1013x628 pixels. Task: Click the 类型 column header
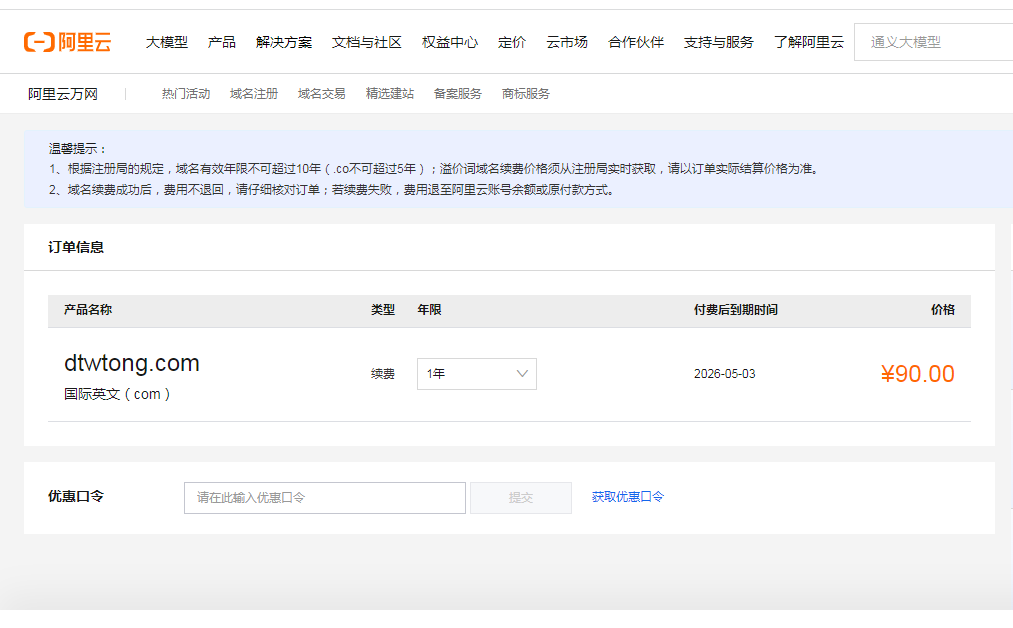pos(382,310)
